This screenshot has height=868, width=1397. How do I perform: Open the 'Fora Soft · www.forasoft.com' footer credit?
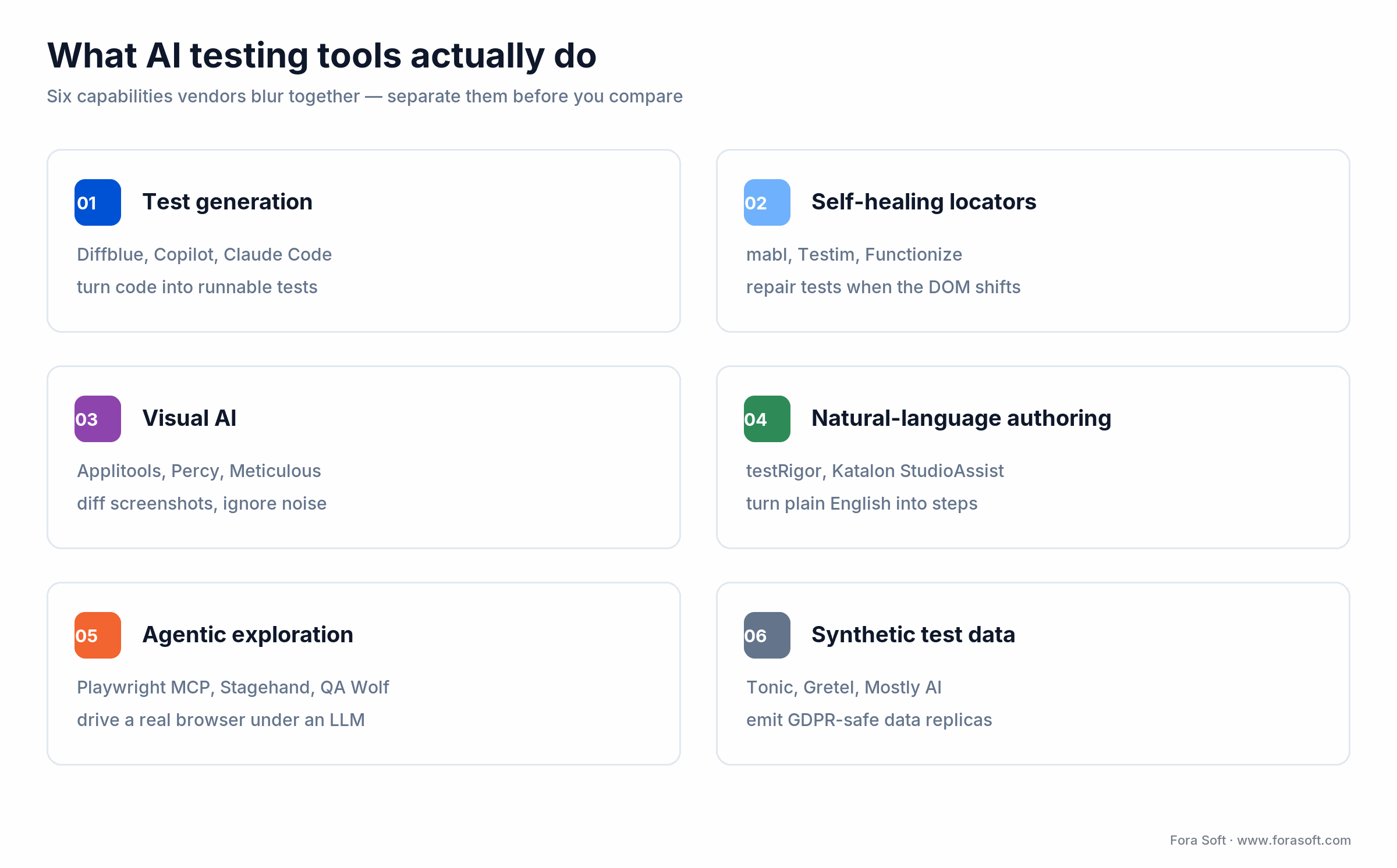(x=1260, y=840)
